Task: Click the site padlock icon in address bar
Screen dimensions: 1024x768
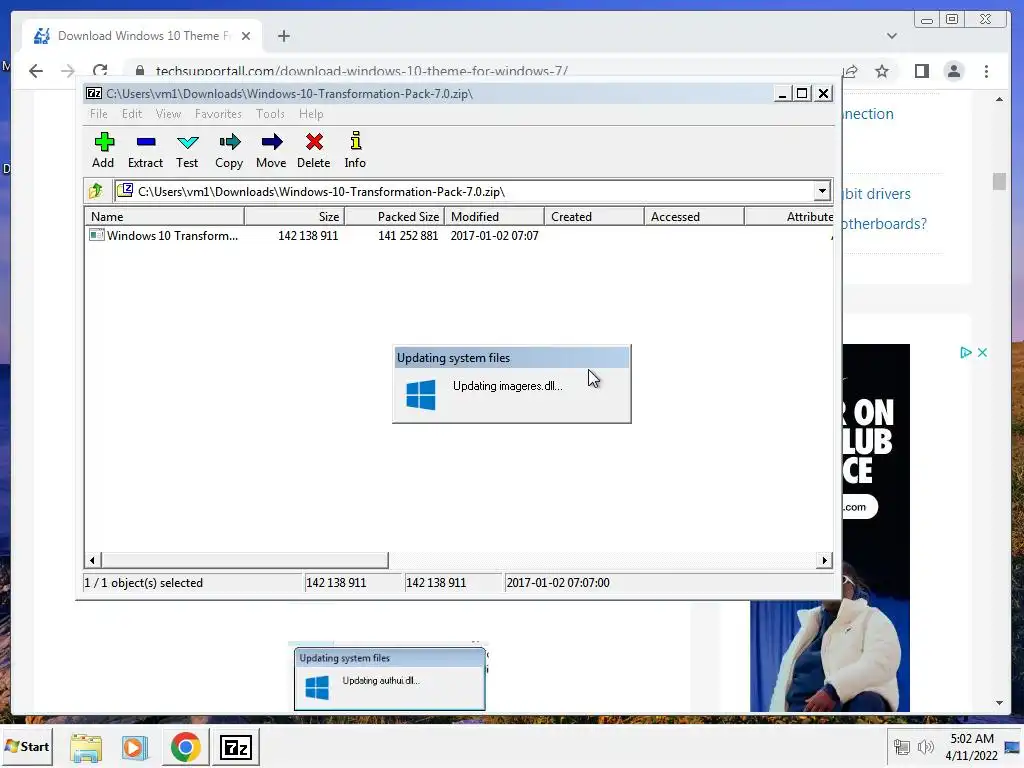Action: [x=139, y=71]
